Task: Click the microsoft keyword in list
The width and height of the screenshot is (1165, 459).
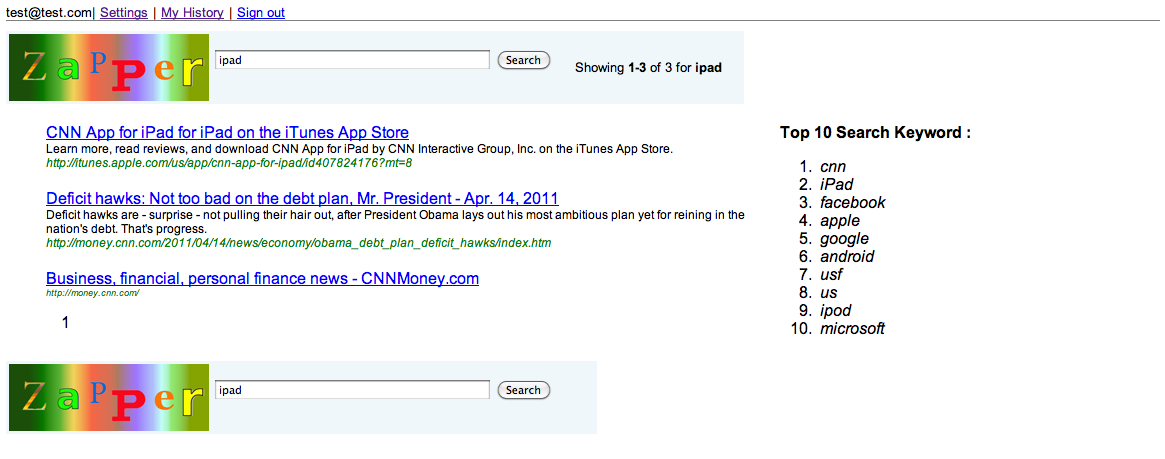Action: [852, 329]
